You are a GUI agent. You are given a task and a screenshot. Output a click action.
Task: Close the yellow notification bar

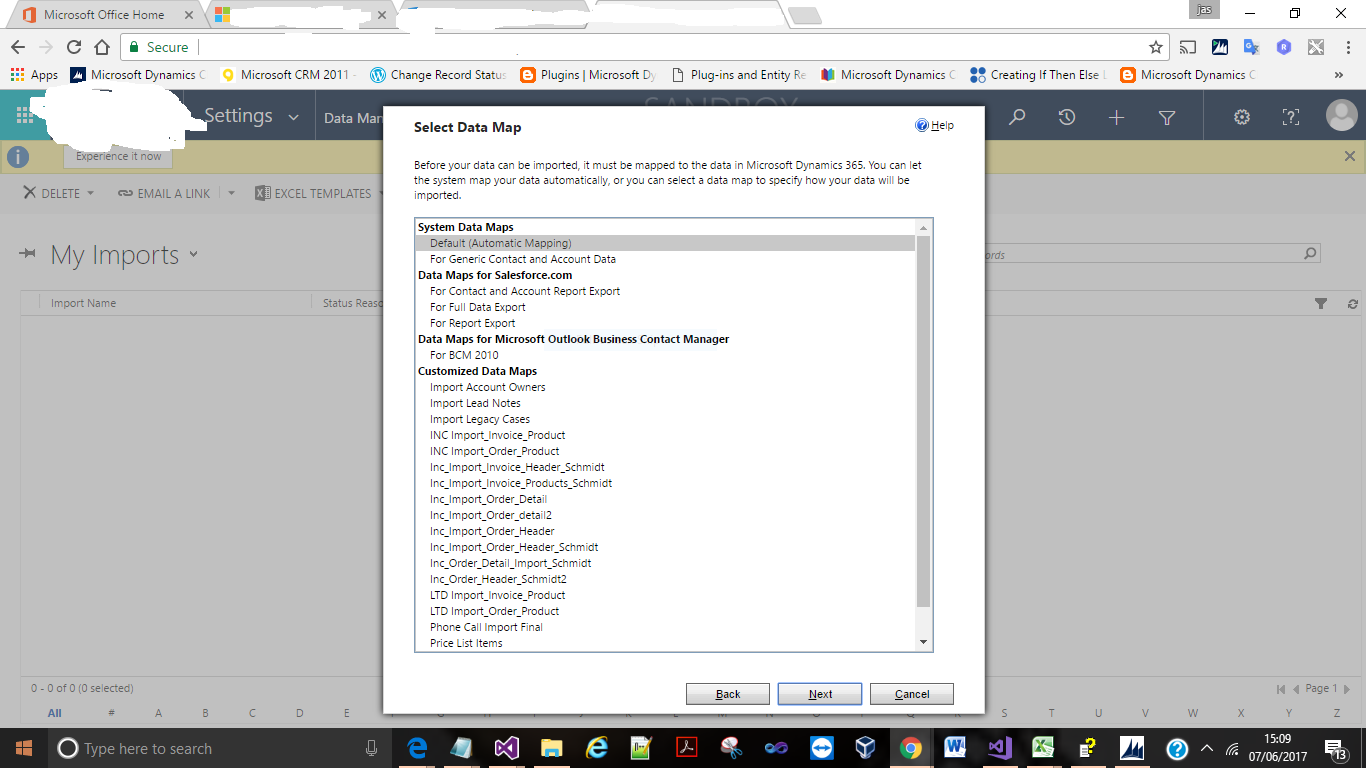pos(1349,156)
